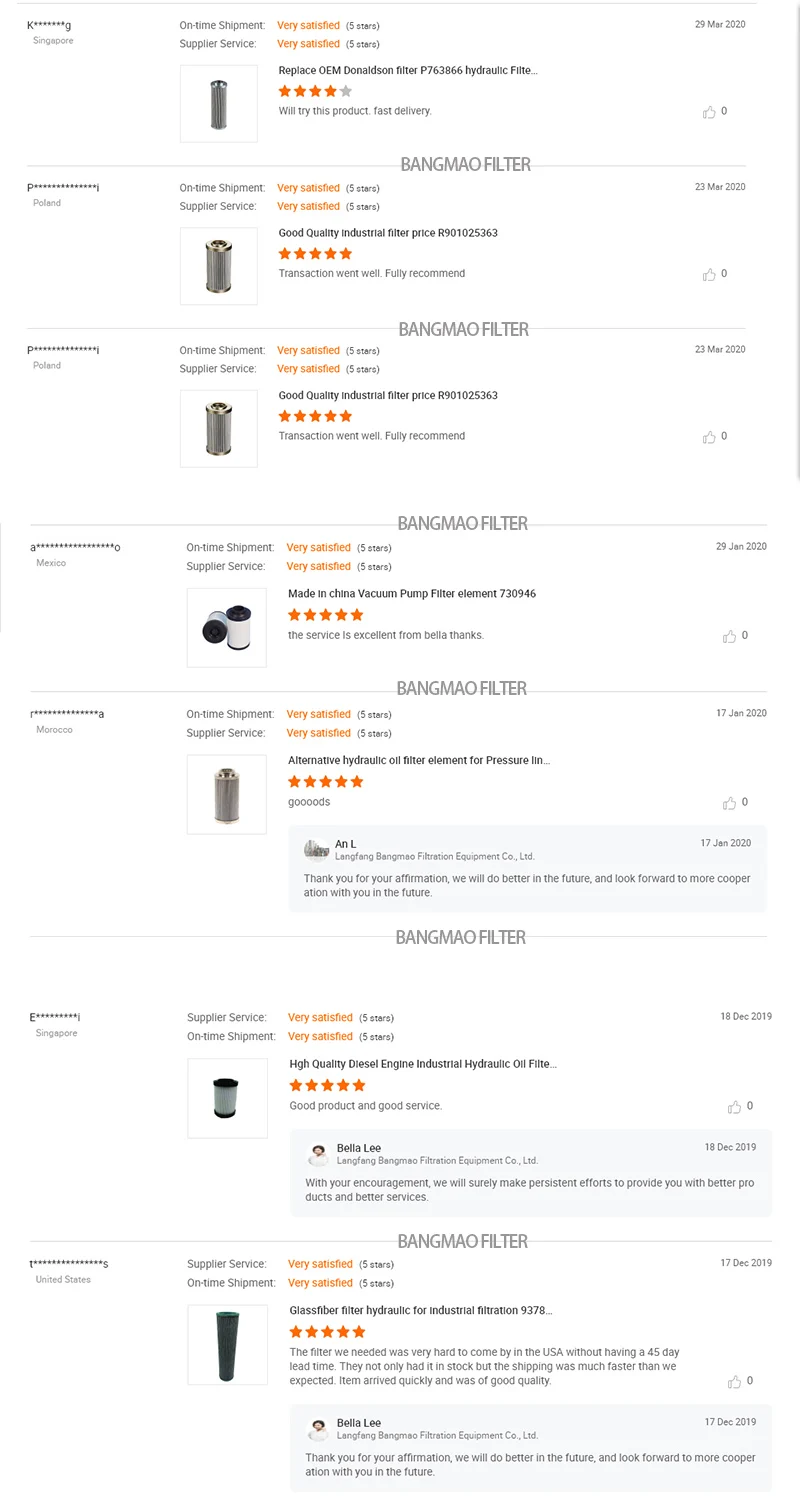Screen dimensions: 800x1500
Task: Click thumbs-up on the Mexico vacuum pump review
Action: (x=729, y=636)
